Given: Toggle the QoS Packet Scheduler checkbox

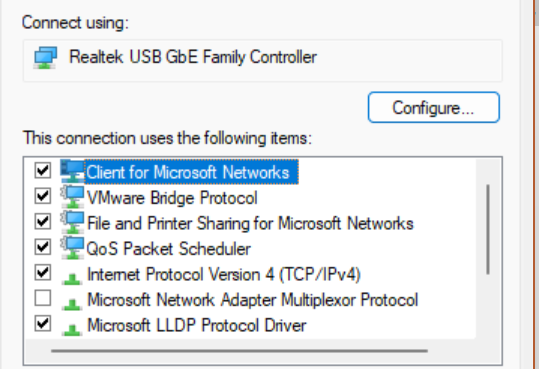Looking at the screenshot, I should click(x=43, y=247).
